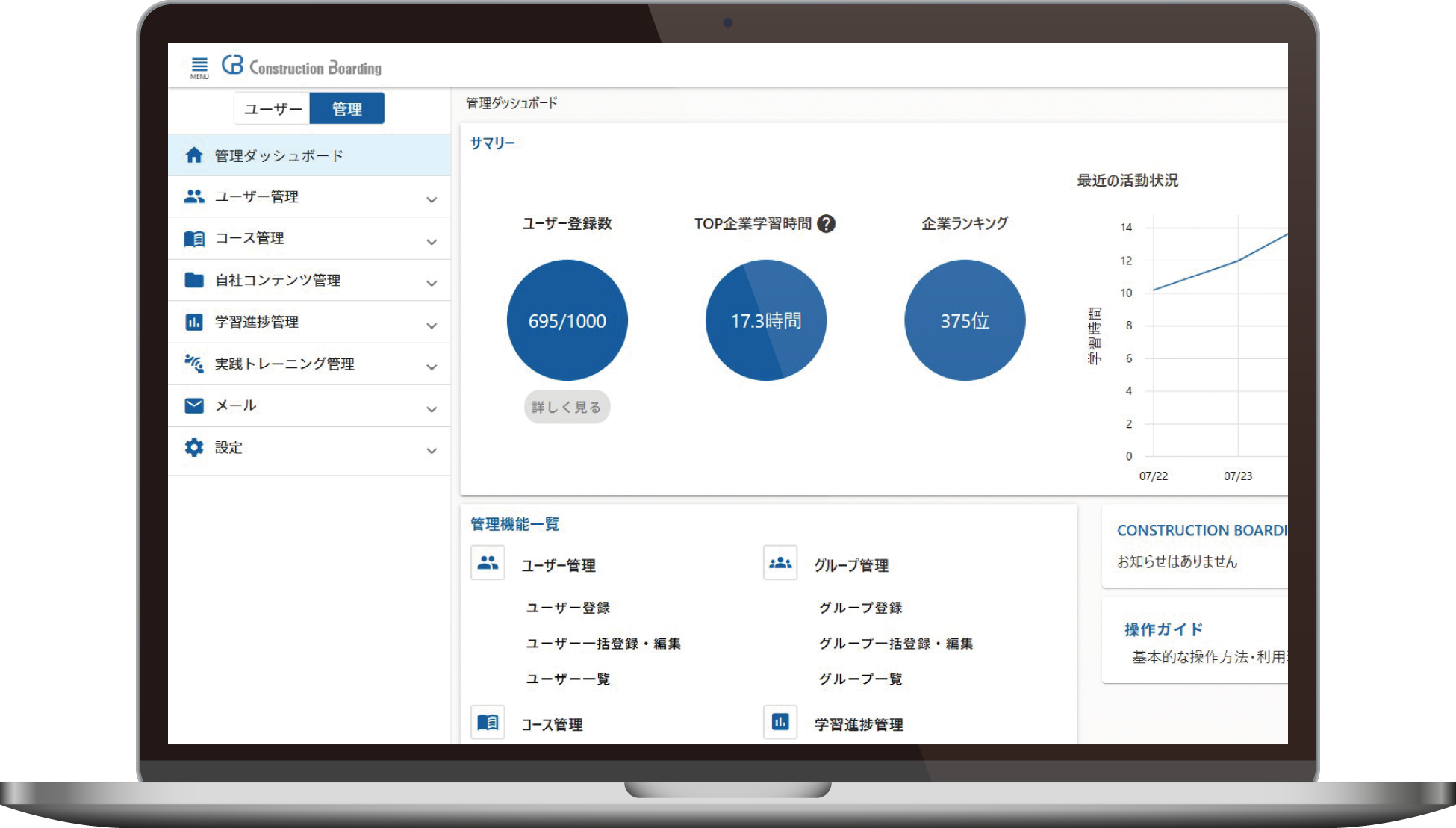Expand the 自社コンテンツ管理 chevron
This screenshot has height=828, width=1456.
(432, 283)
